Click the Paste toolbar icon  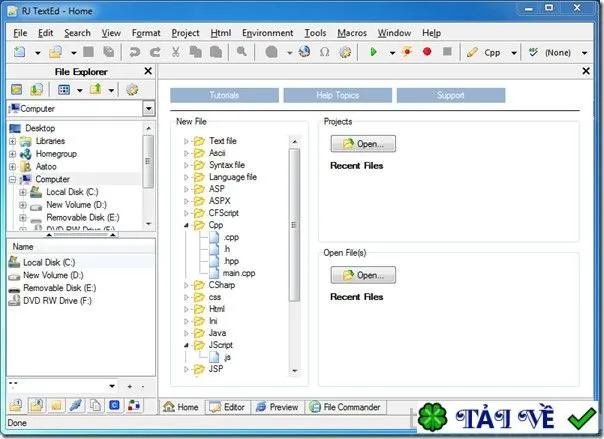pyautogui.click(x=216, y=52)
